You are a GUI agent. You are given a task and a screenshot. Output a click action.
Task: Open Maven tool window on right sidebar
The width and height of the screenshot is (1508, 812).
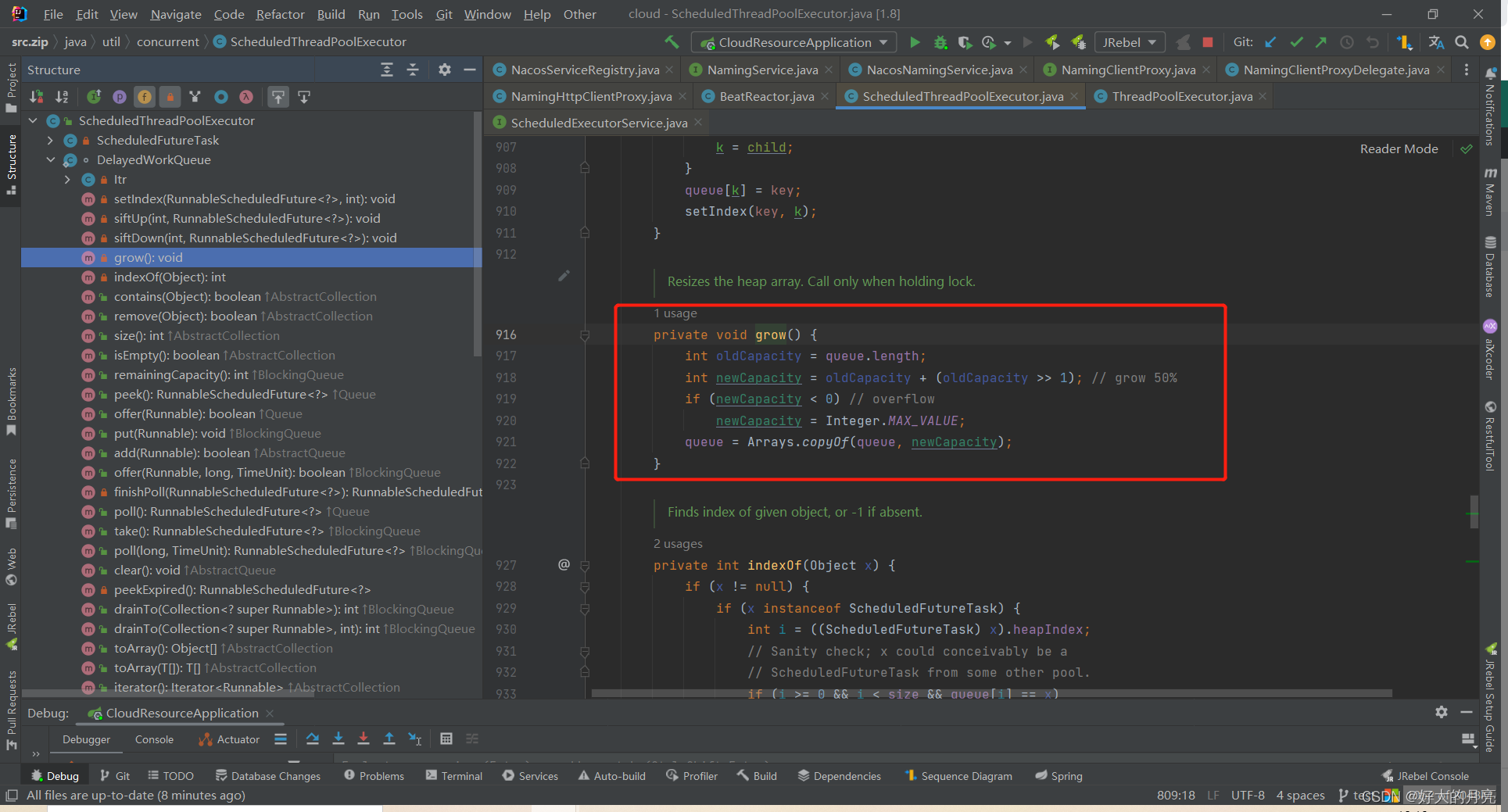[x=1490, y=192]
